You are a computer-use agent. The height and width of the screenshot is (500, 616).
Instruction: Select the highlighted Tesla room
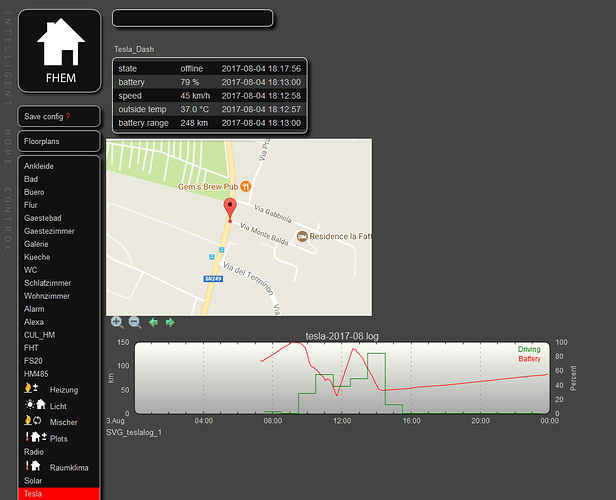[x=33, y=494]
